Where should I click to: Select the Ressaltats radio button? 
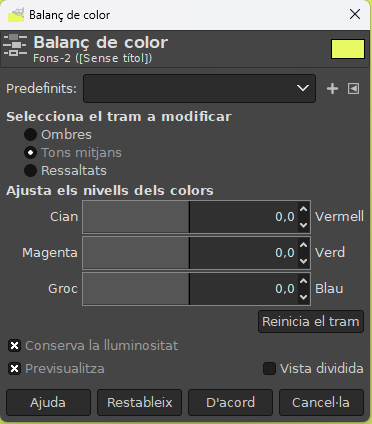tap(30, 171)
